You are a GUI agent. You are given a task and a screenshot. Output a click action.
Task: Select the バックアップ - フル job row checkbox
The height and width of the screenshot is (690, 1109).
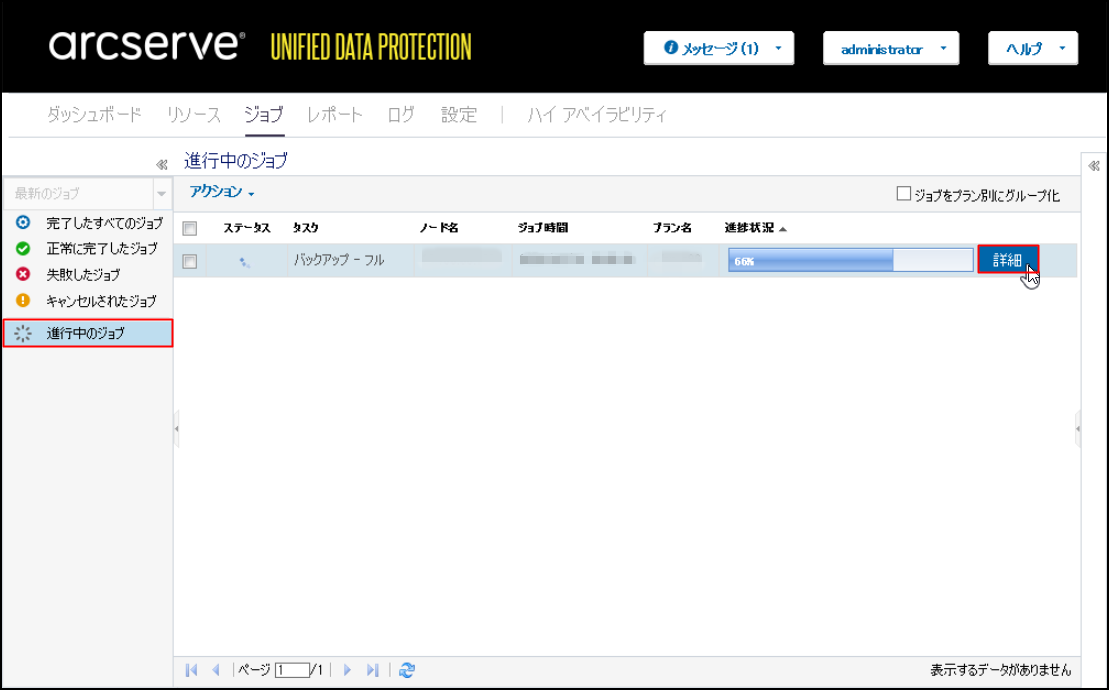190,261
